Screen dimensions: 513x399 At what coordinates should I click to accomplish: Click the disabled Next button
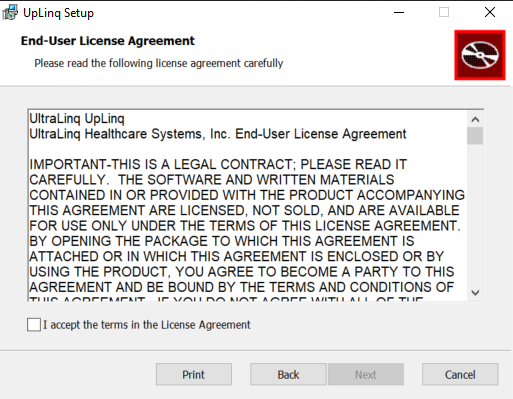point(366,374)
